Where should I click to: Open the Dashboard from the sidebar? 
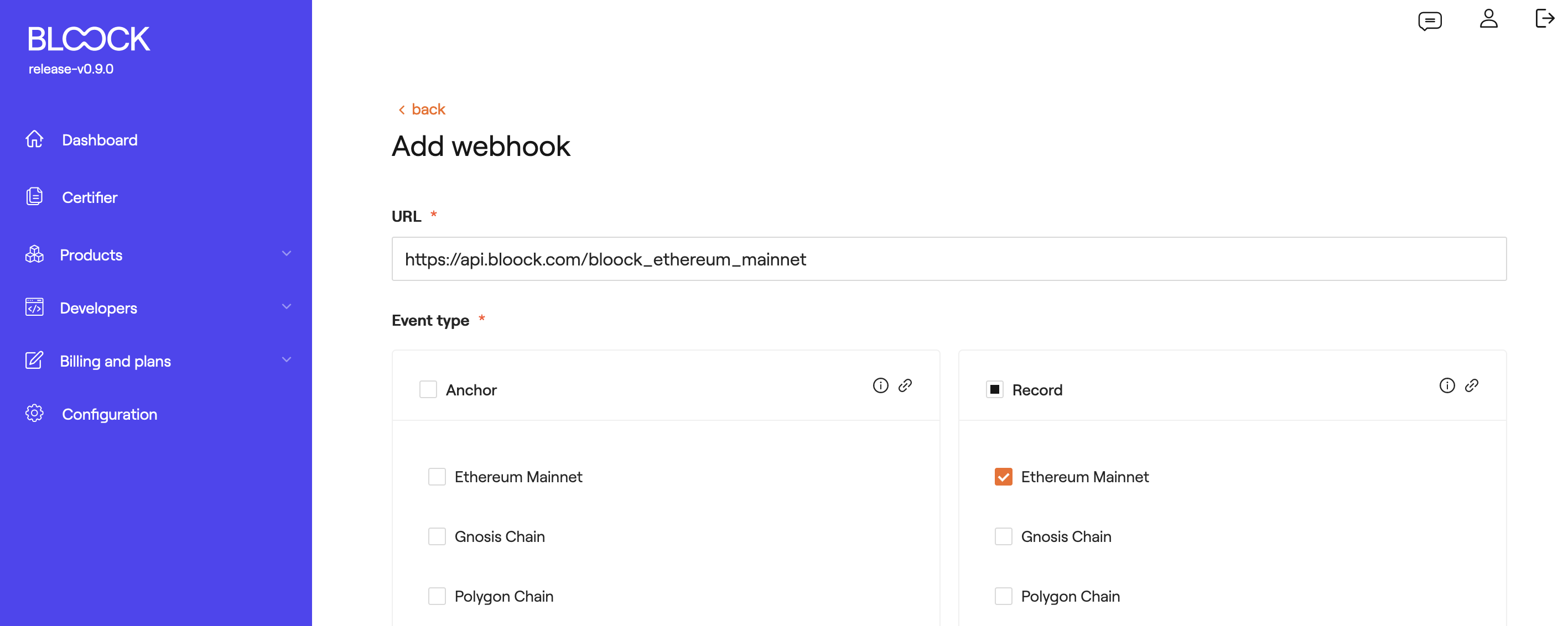pos(100,140)
